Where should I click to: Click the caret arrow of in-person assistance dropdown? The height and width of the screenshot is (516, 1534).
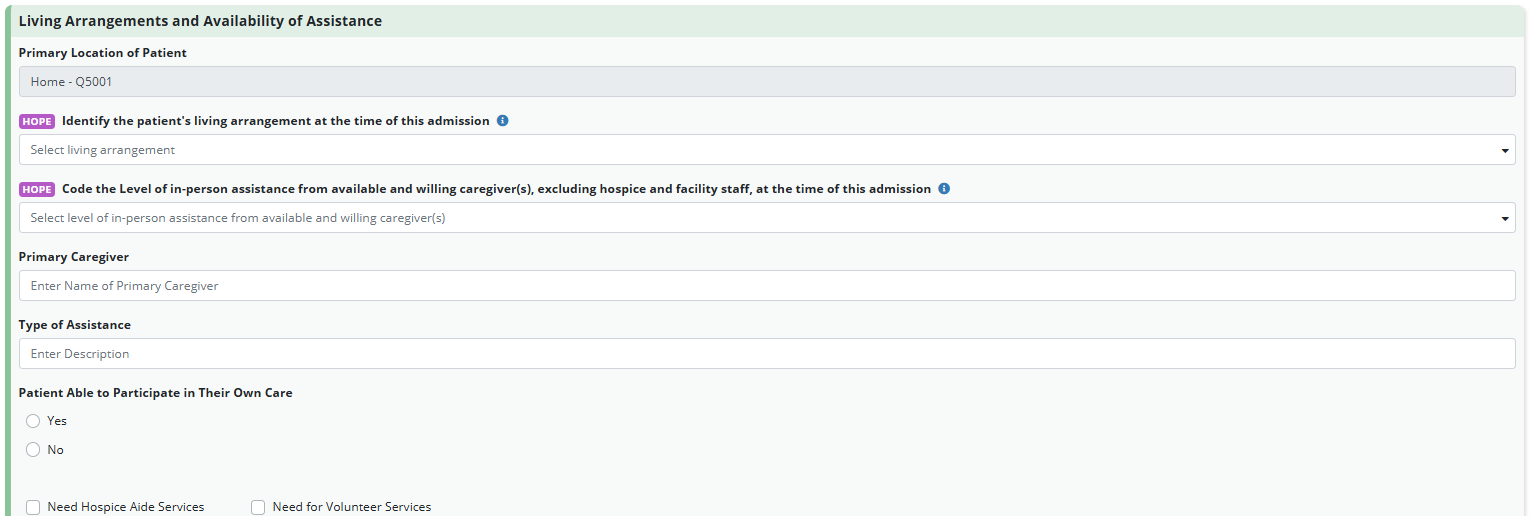pos(1504,219)
